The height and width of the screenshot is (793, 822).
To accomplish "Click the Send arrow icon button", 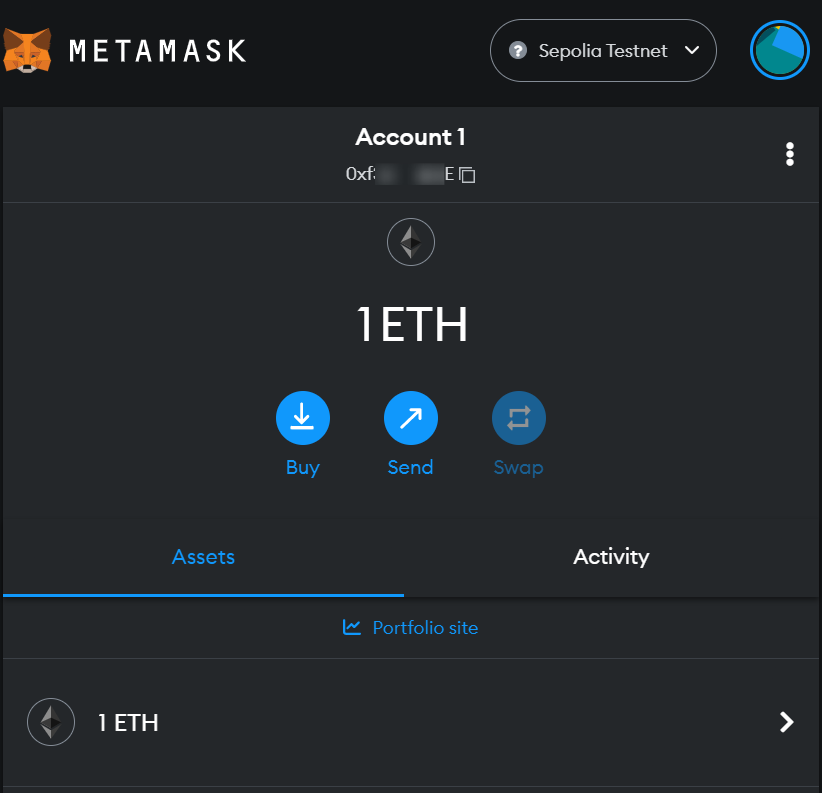I will tap(410, 418).
